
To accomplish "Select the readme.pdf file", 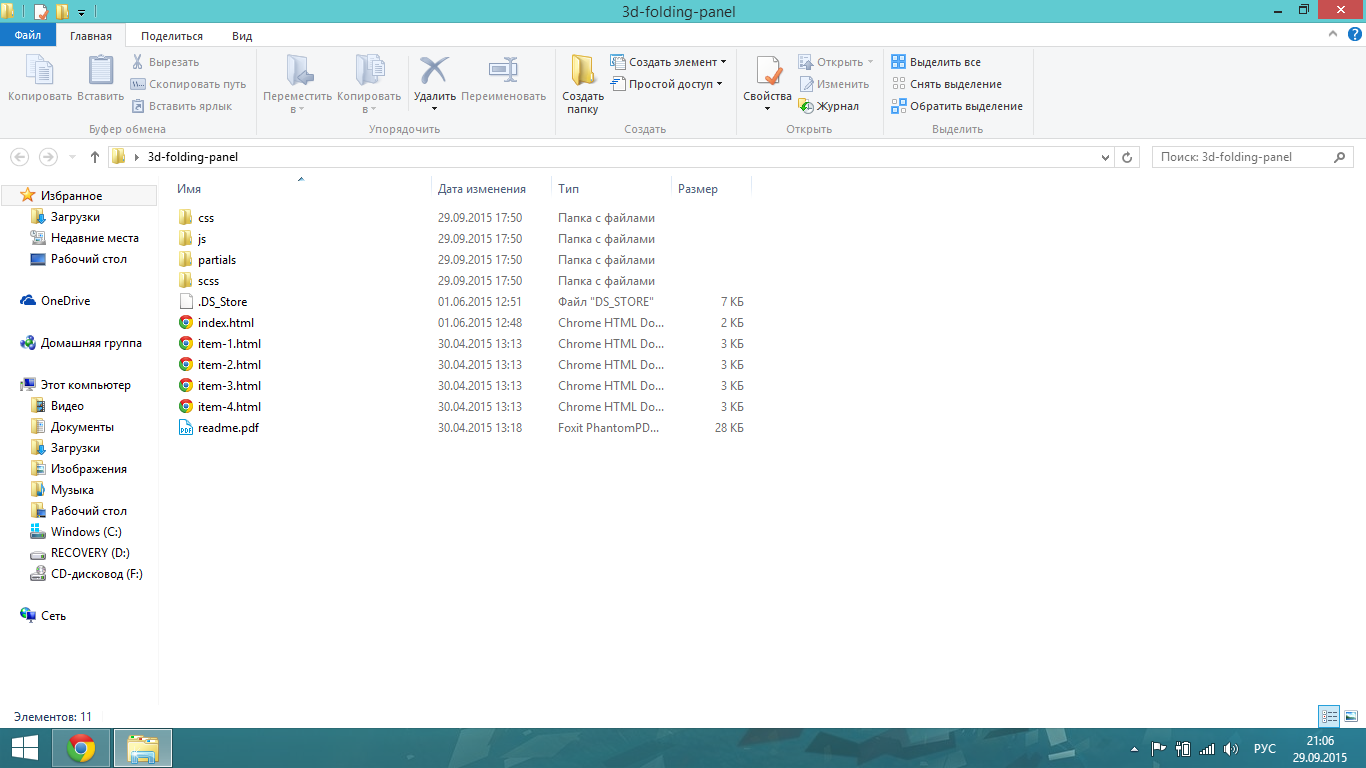I will tap(228, 428).
